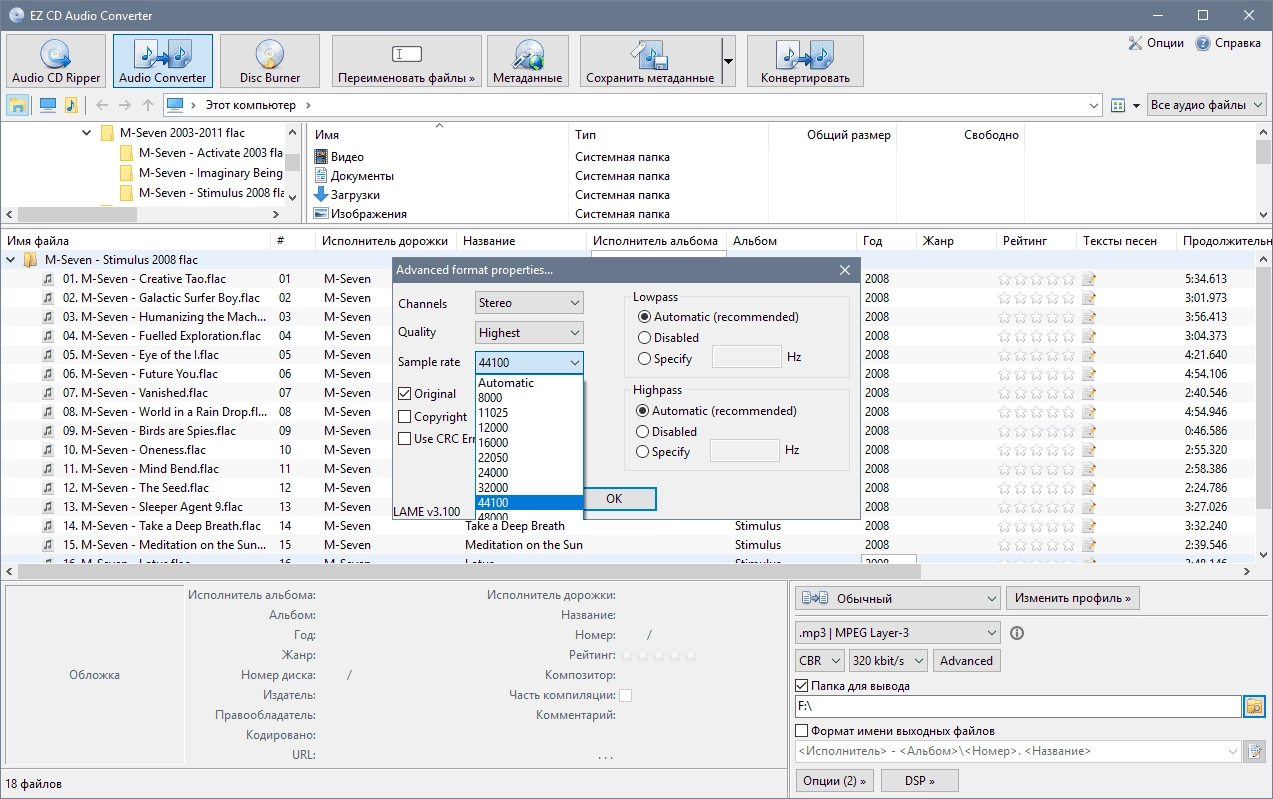Click Изменить профиль button
Image resolution: width=1273 pixels, height=799 pixels.
(x=1072, y=599)
